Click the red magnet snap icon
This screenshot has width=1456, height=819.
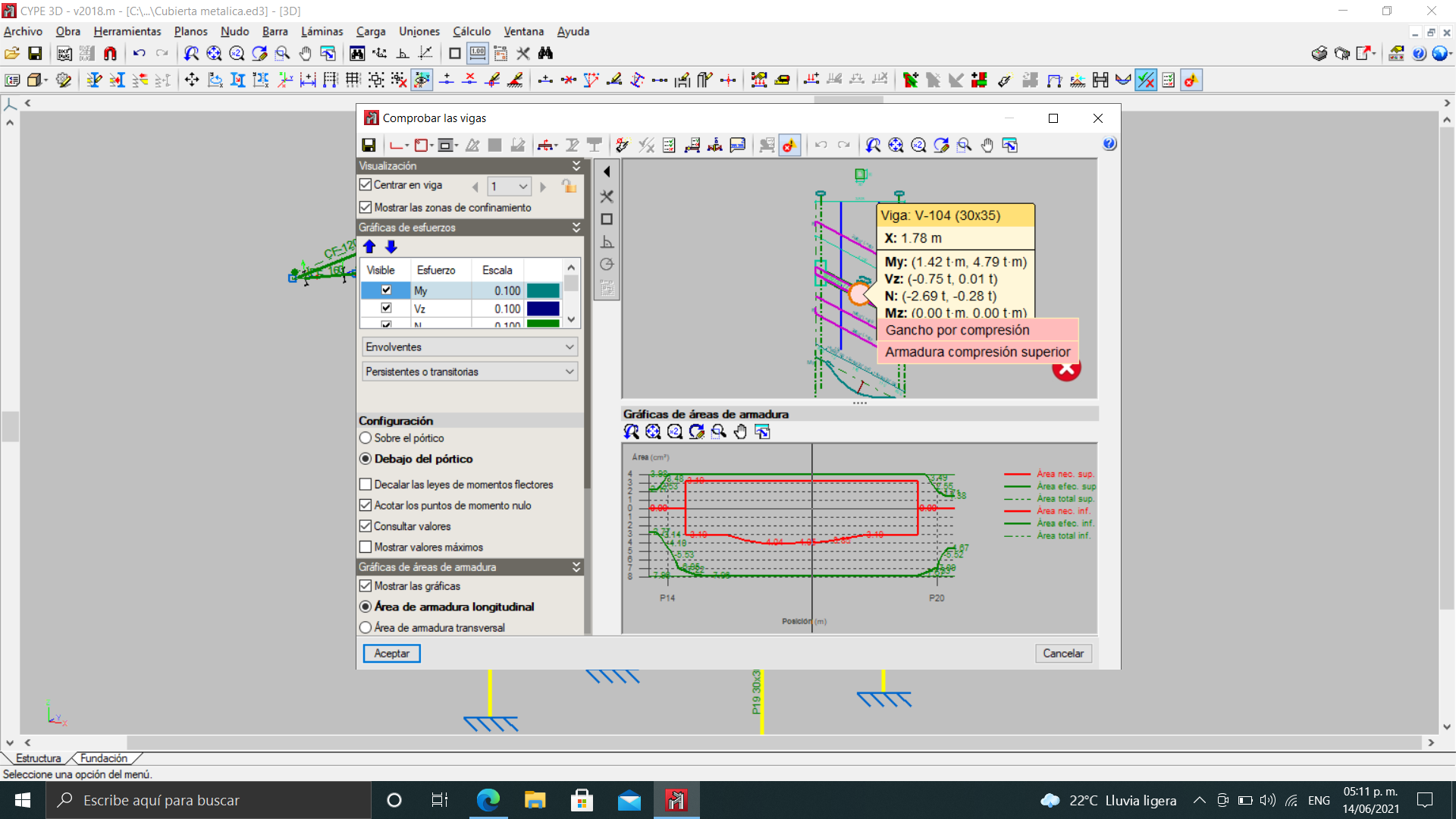pos(110,53)
